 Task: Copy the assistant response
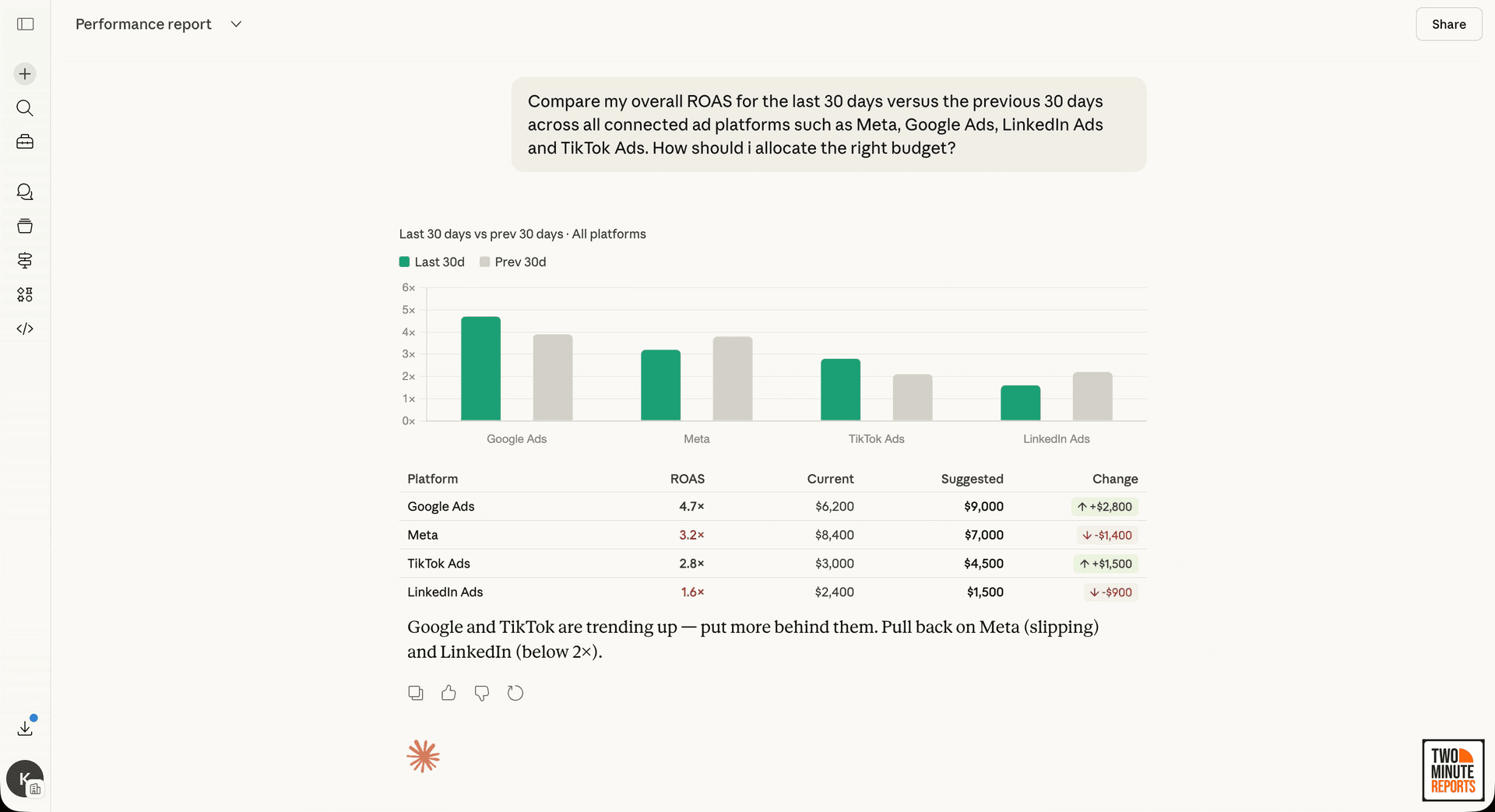(416, 693)
